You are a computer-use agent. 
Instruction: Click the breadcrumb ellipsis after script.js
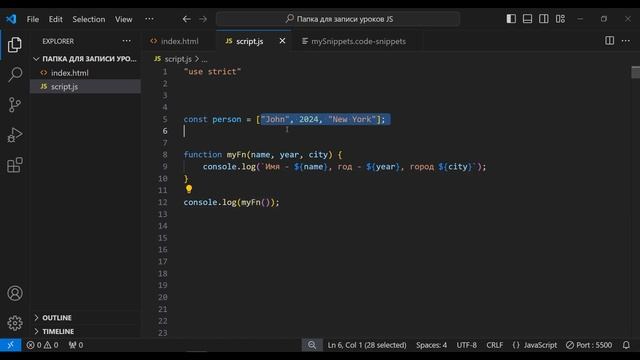204,59
